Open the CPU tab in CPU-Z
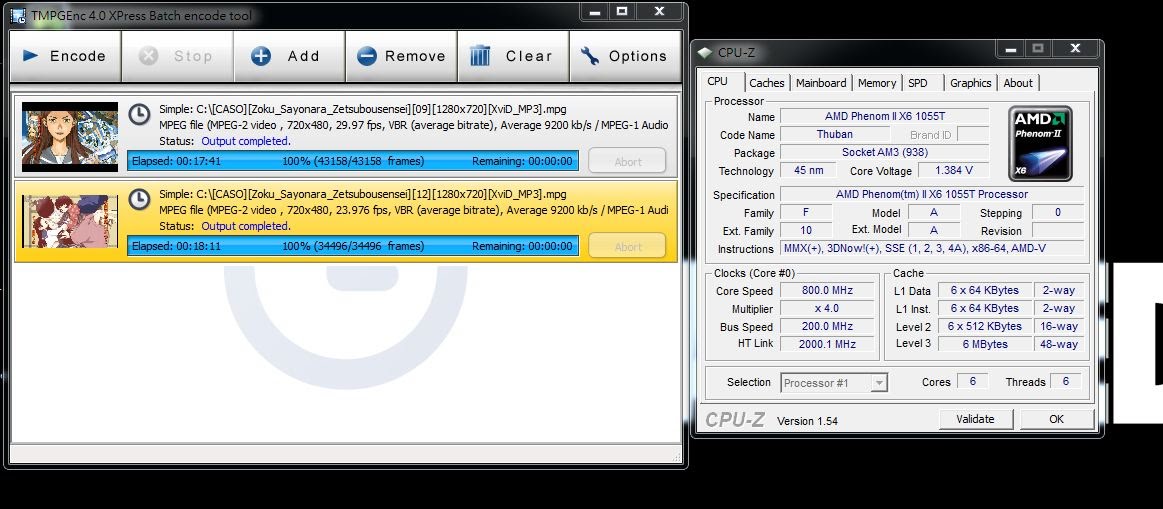 [x=717, y=82]
